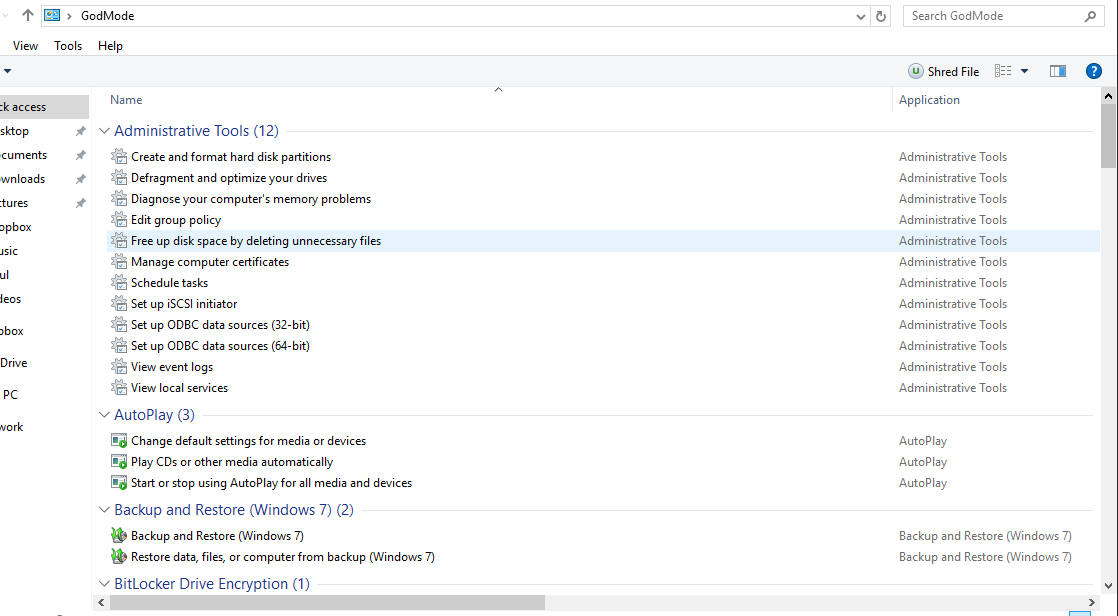
Task: Open the View menu
Action: coord(26,46)
